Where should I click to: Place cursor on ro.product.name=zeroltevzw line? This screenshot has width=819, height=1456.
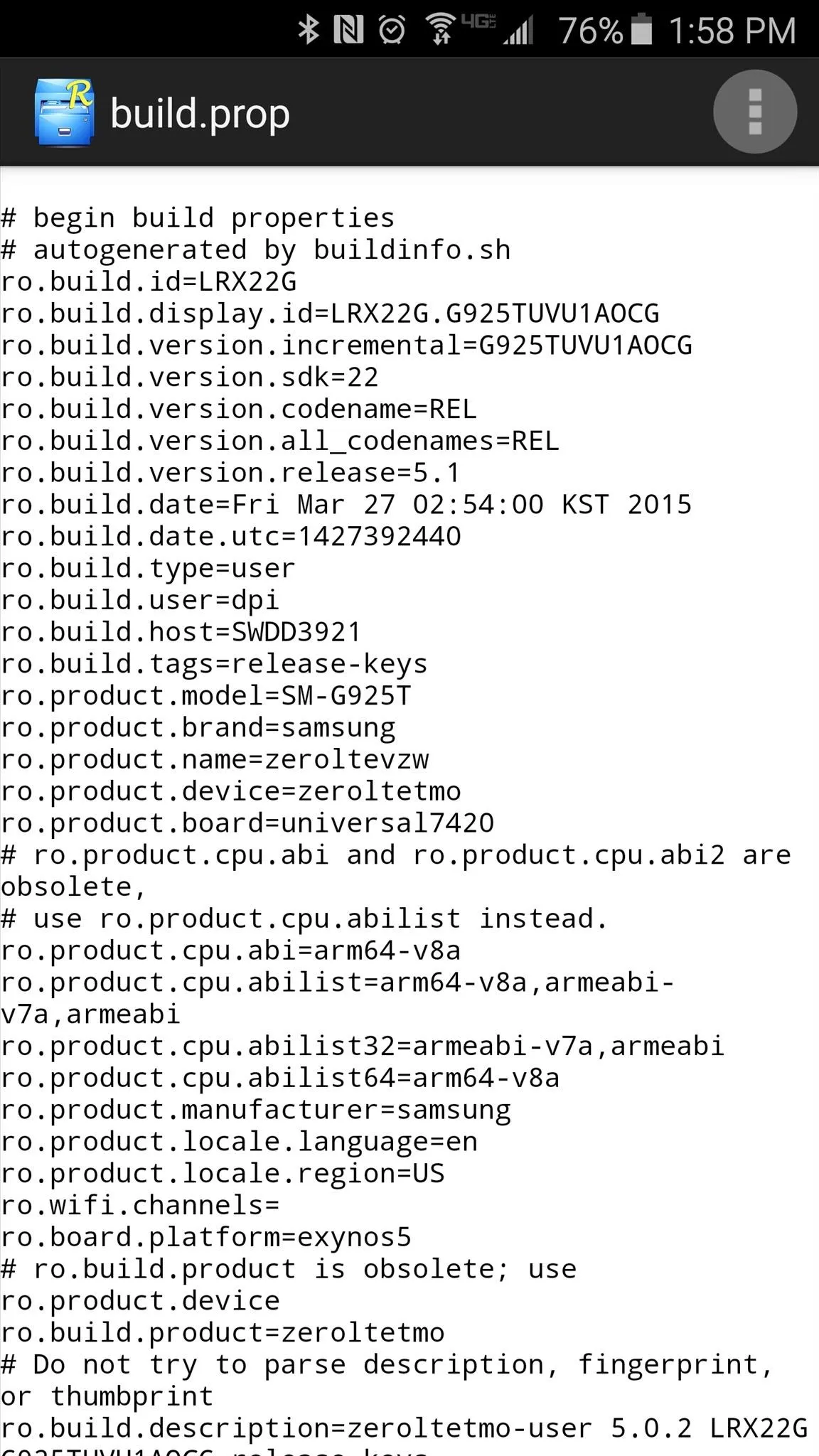(x=215, y=759)
